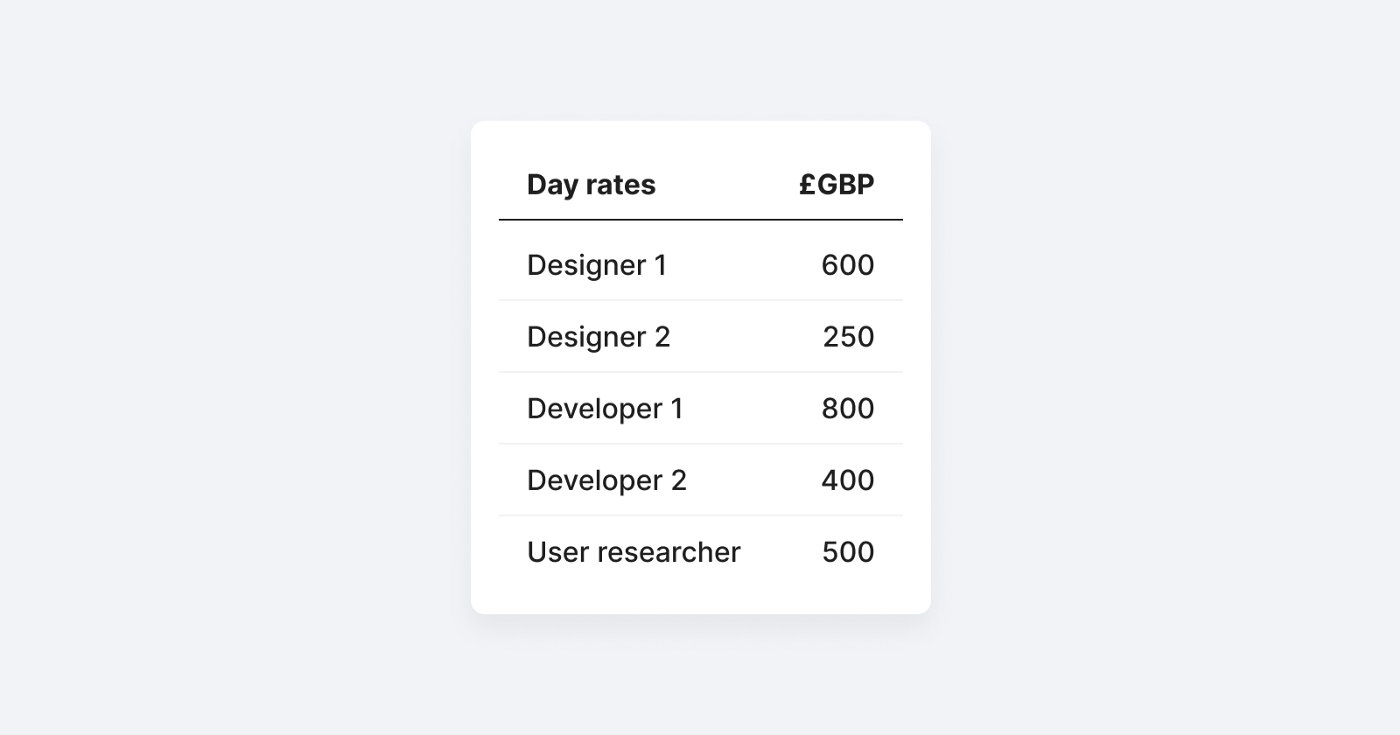Click the dark divider line under the header
Screen dimensions: 1400x735
pyautogui.click(x=700, y=219)
